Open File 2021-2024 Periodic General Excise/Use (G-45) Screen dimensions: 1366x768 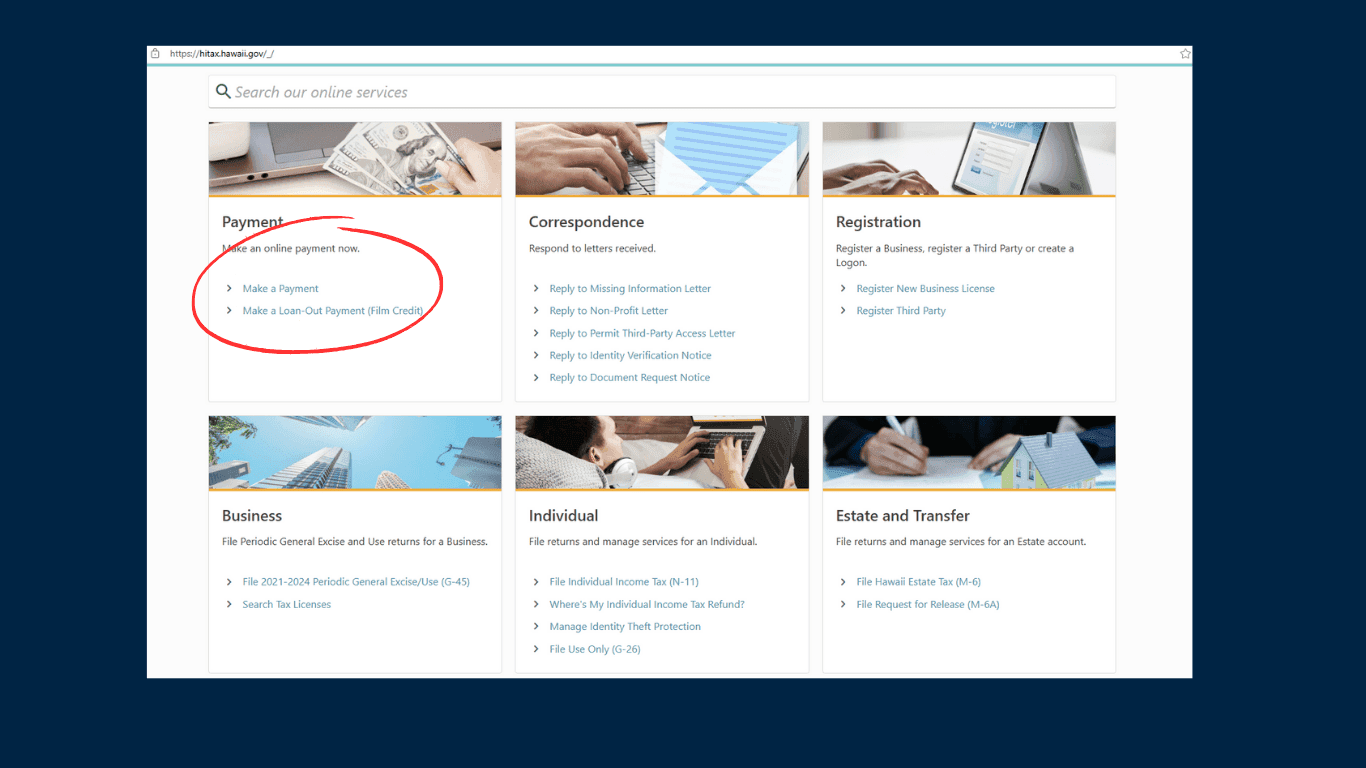click(x=355, y=582)
